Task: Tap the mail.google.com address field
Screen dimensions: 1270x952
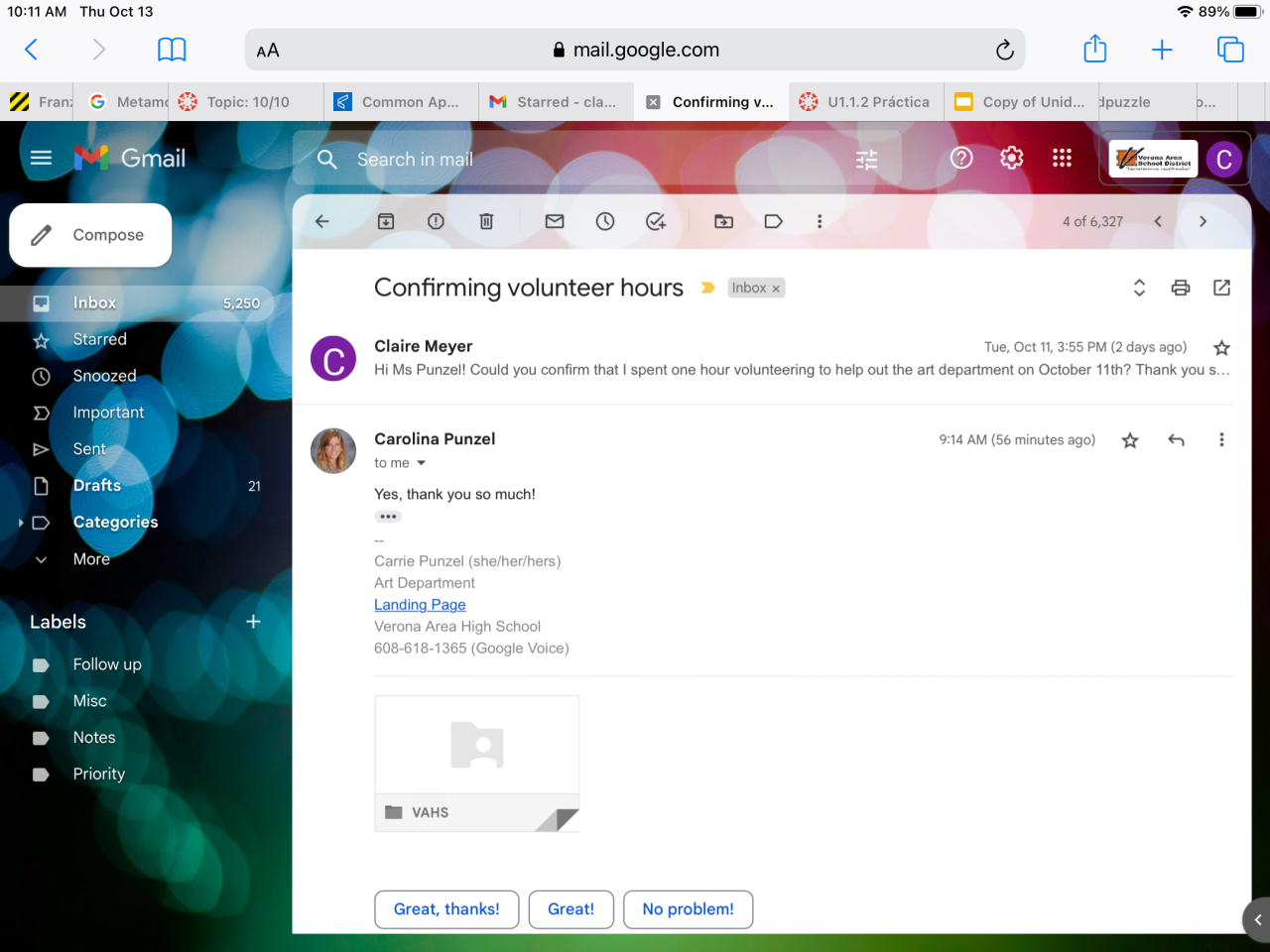Action: pos(635,50)
